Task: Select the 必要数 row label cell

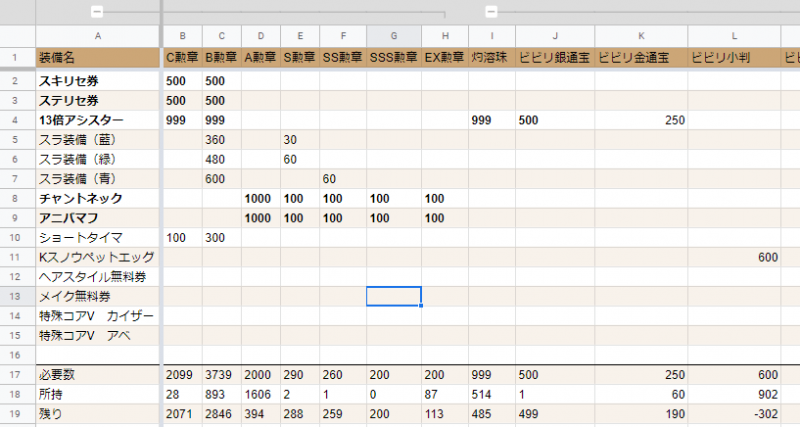Action: click(x=97, y=373)
